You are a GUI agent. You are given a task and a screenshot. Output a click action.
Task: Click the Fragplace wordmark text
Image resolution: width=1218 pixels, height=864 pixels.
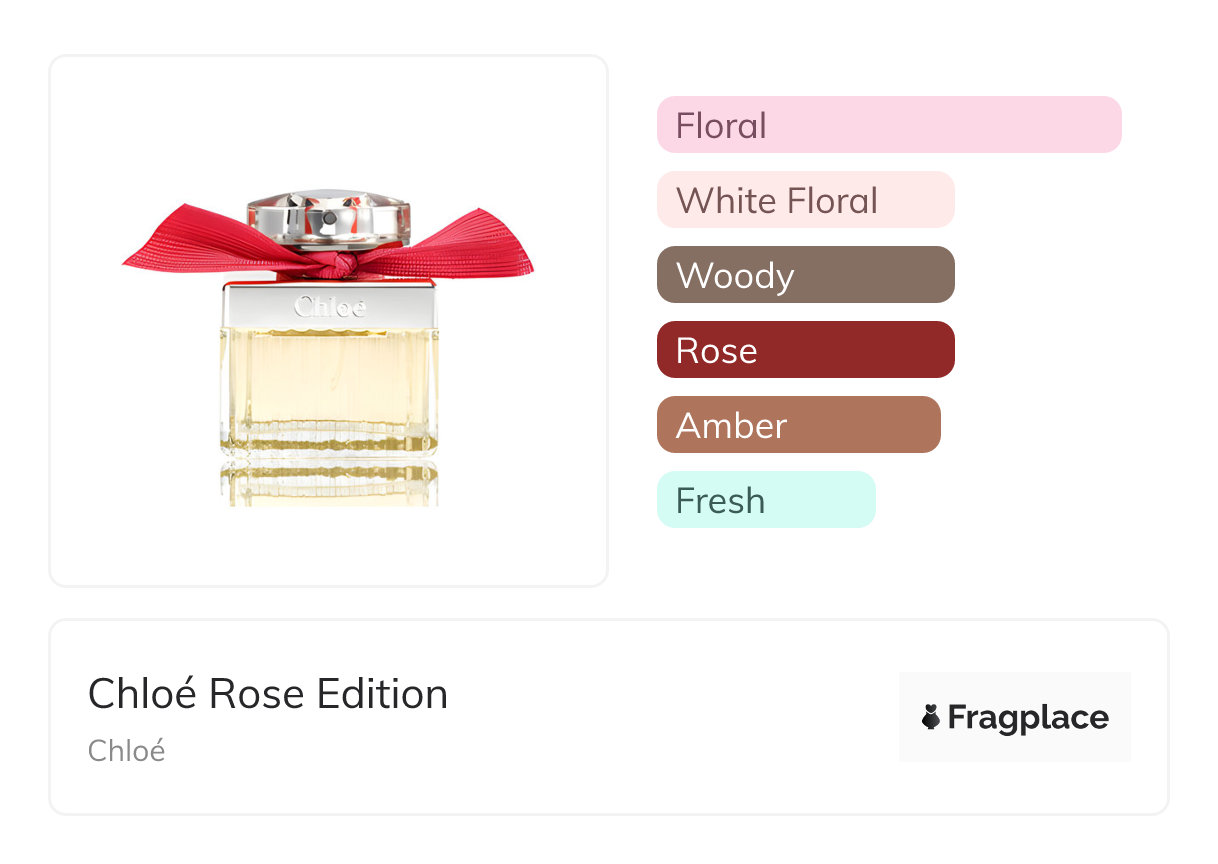[1028, 717]
